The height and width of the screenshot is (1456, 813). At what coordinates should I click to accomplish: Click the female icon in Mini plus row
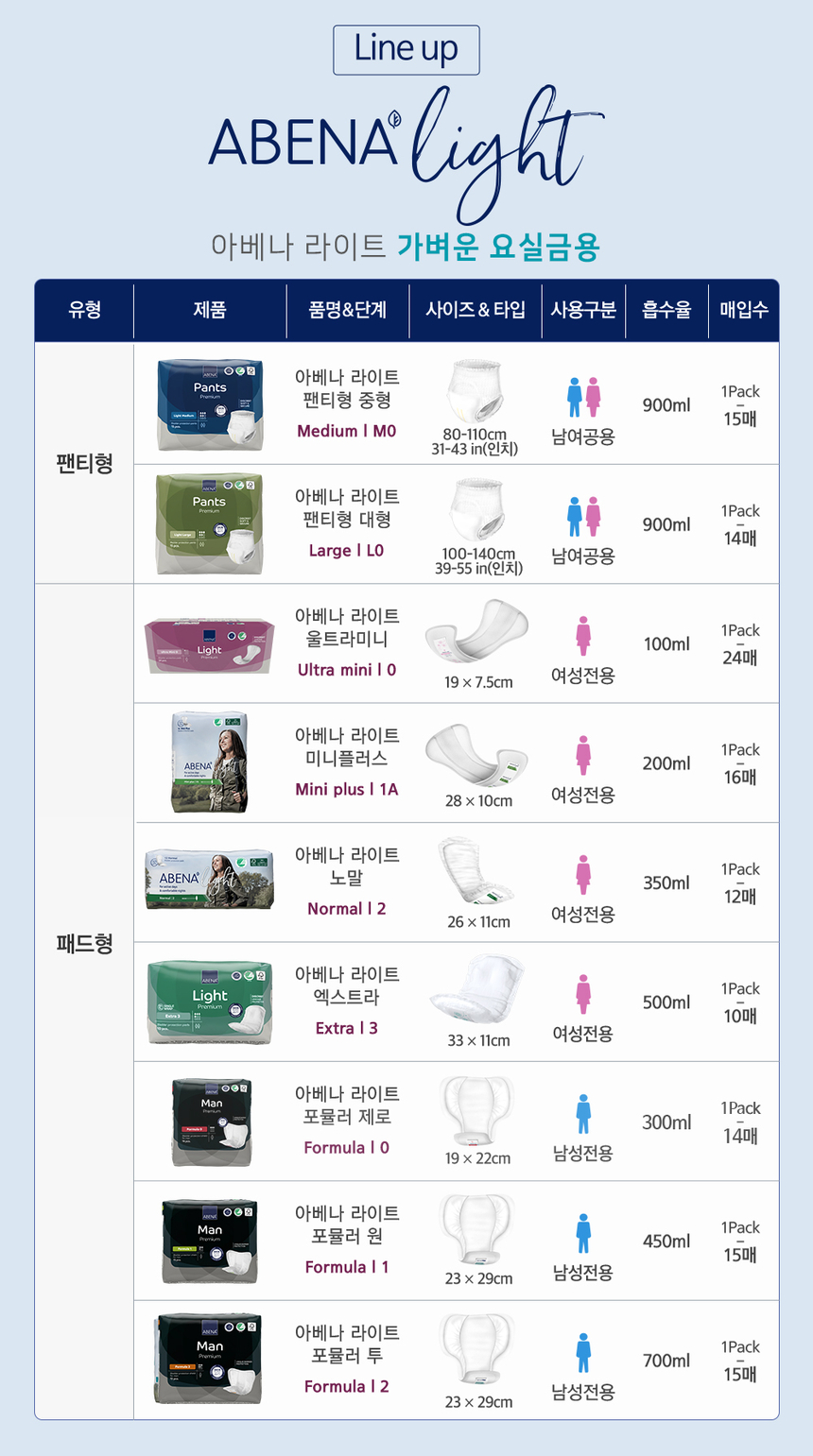tap(583, 756)
